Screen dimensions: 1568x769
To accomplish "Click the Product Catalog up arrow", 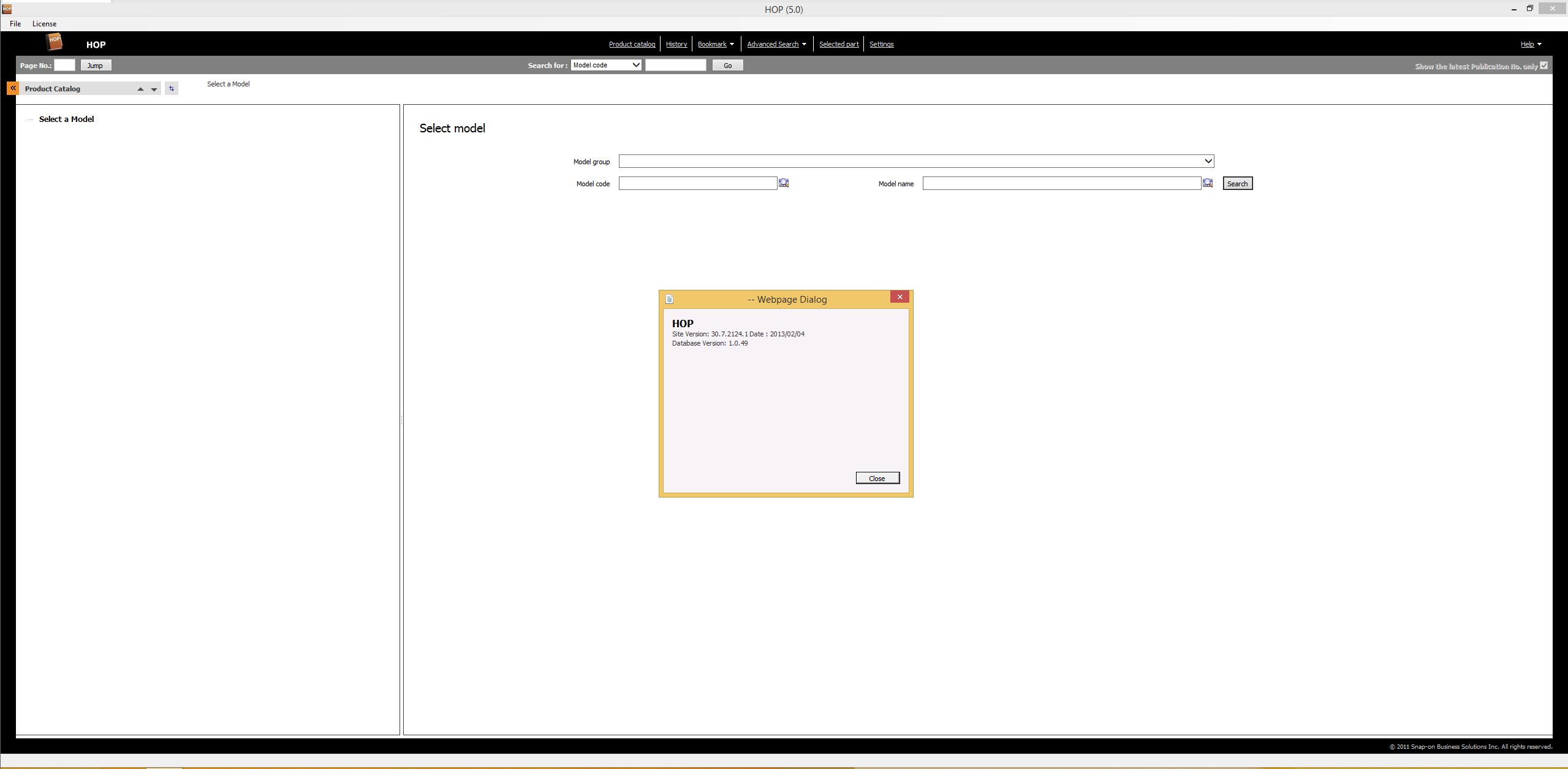I will pos(140,89).
